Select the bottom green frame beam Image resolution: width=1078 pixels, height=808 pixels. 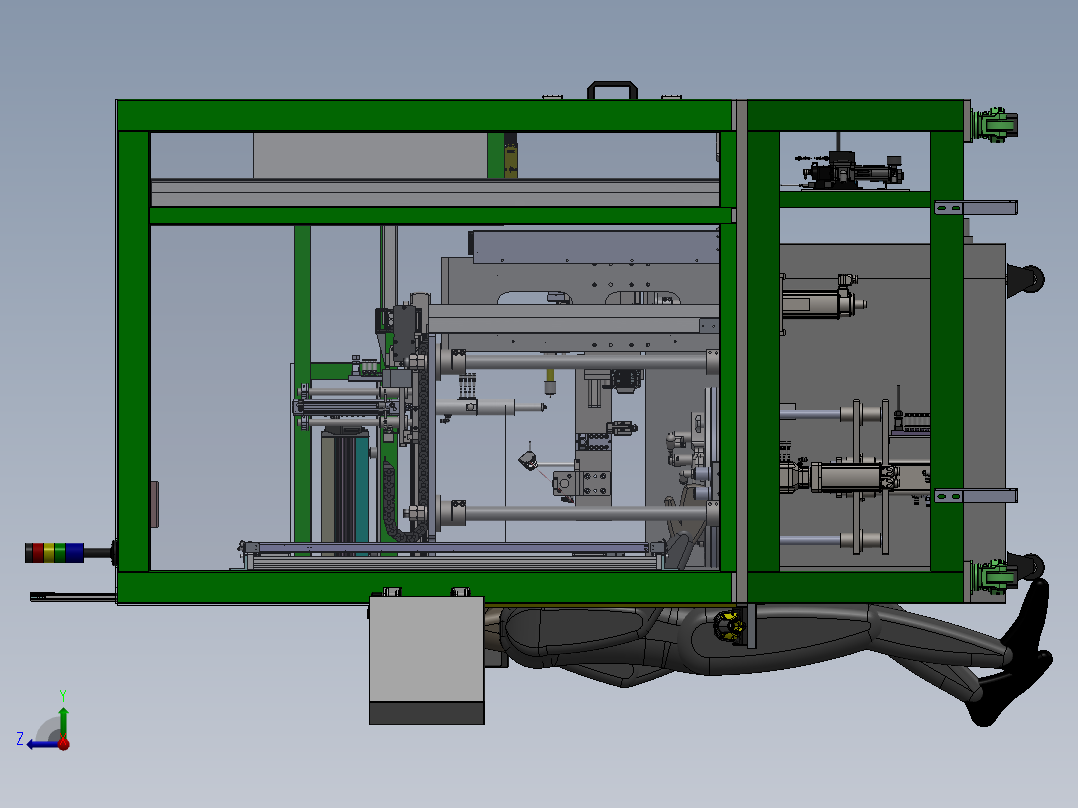pyautogui.click(x=424, y=587)
